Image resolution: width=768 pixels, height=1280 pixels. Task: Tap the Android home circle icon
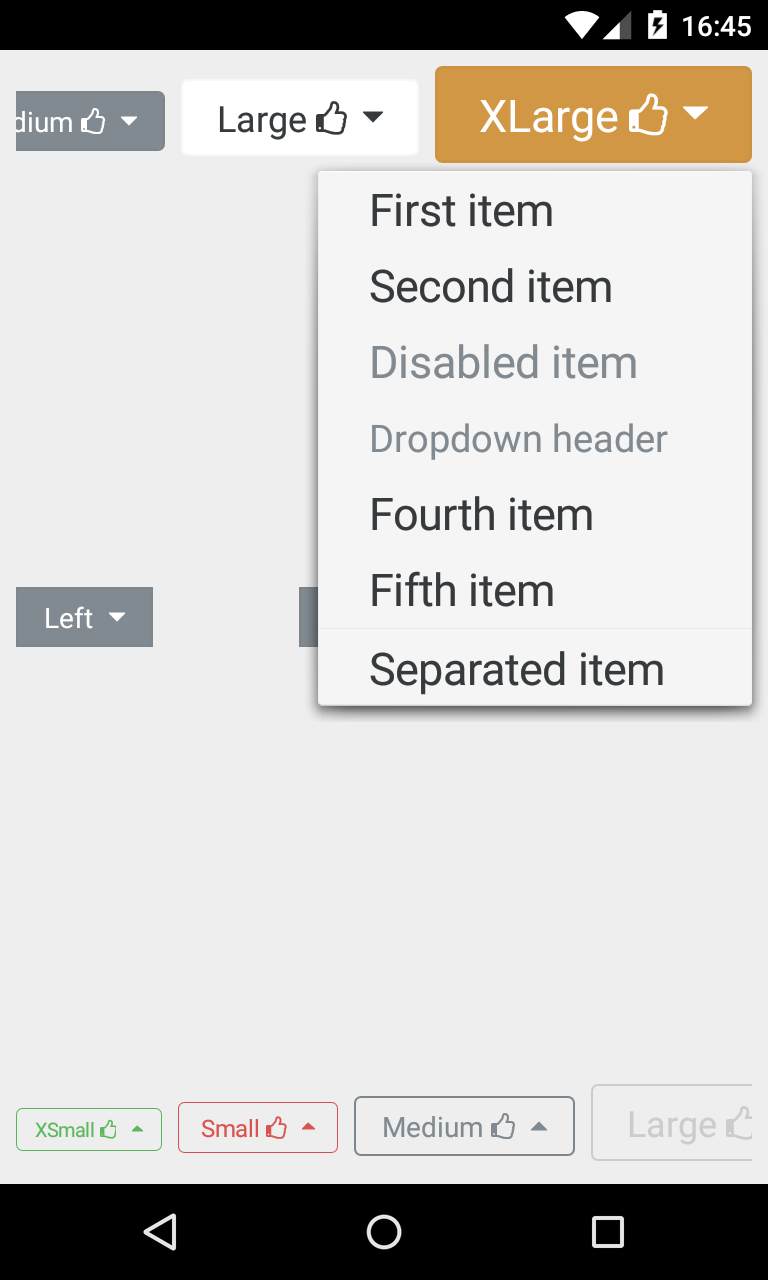384,1232
